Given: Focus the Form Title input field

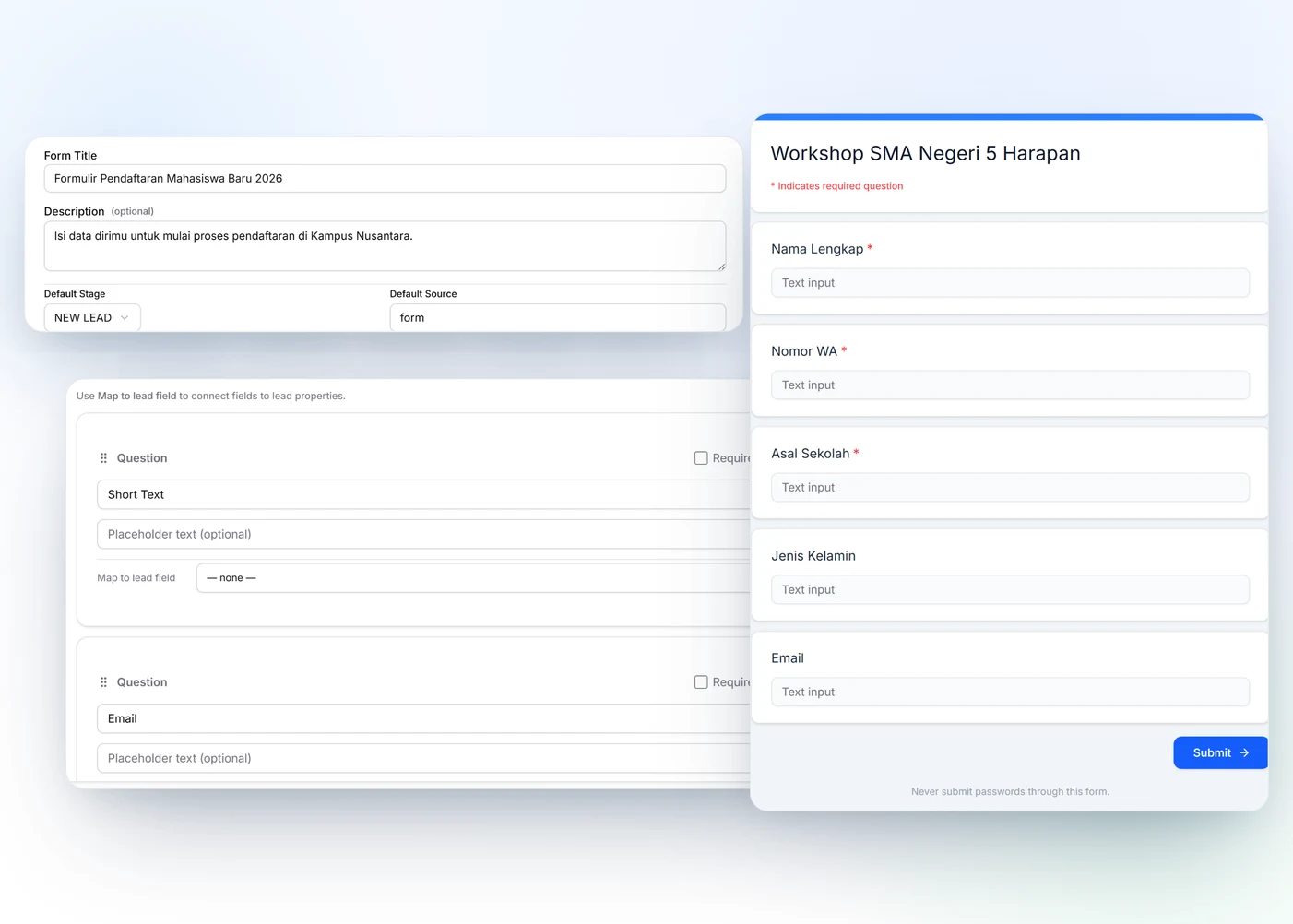Looking at the screenshot, I should (x=385, y=179).
